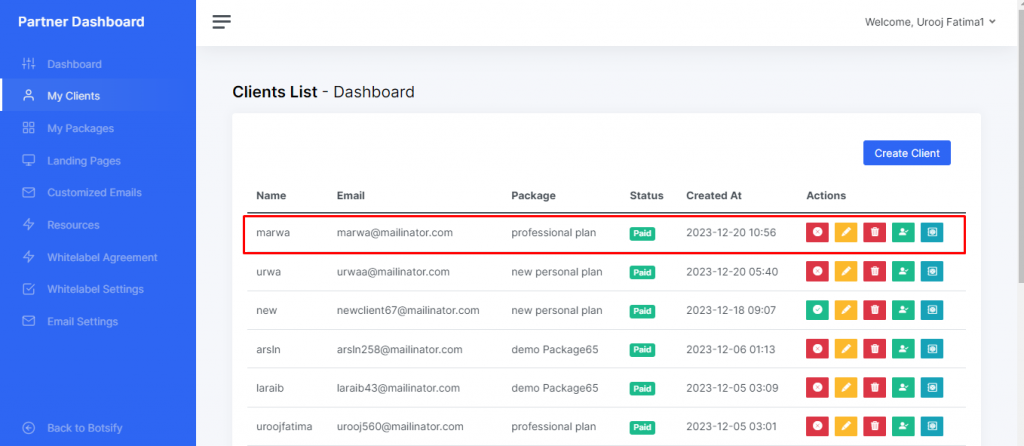Click the Partner Dashboard title

click(x=81, y=22)
